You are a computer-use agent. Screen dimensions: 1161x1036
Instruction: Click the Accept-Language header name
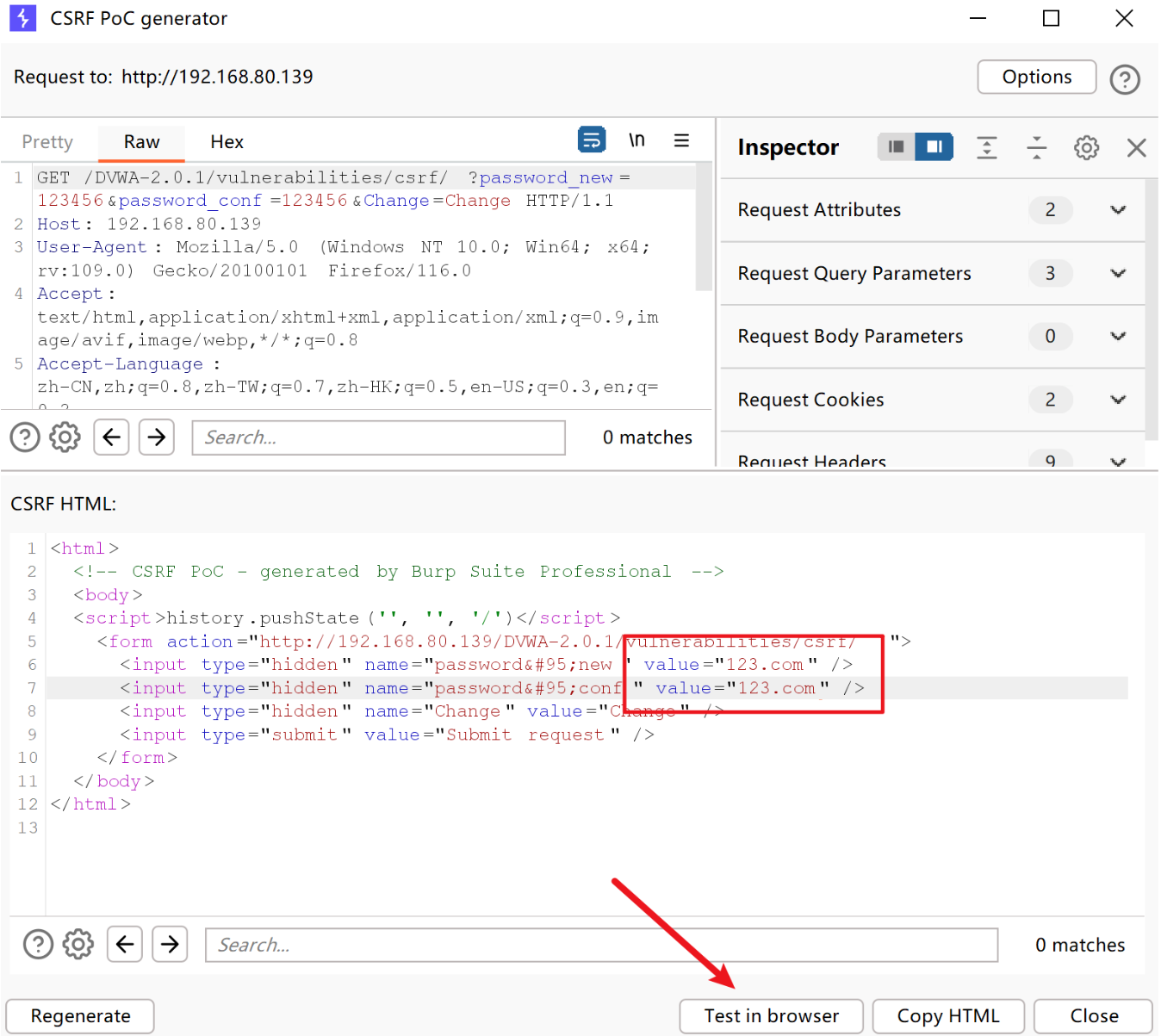pyautogui.click(x=120, y=364)
